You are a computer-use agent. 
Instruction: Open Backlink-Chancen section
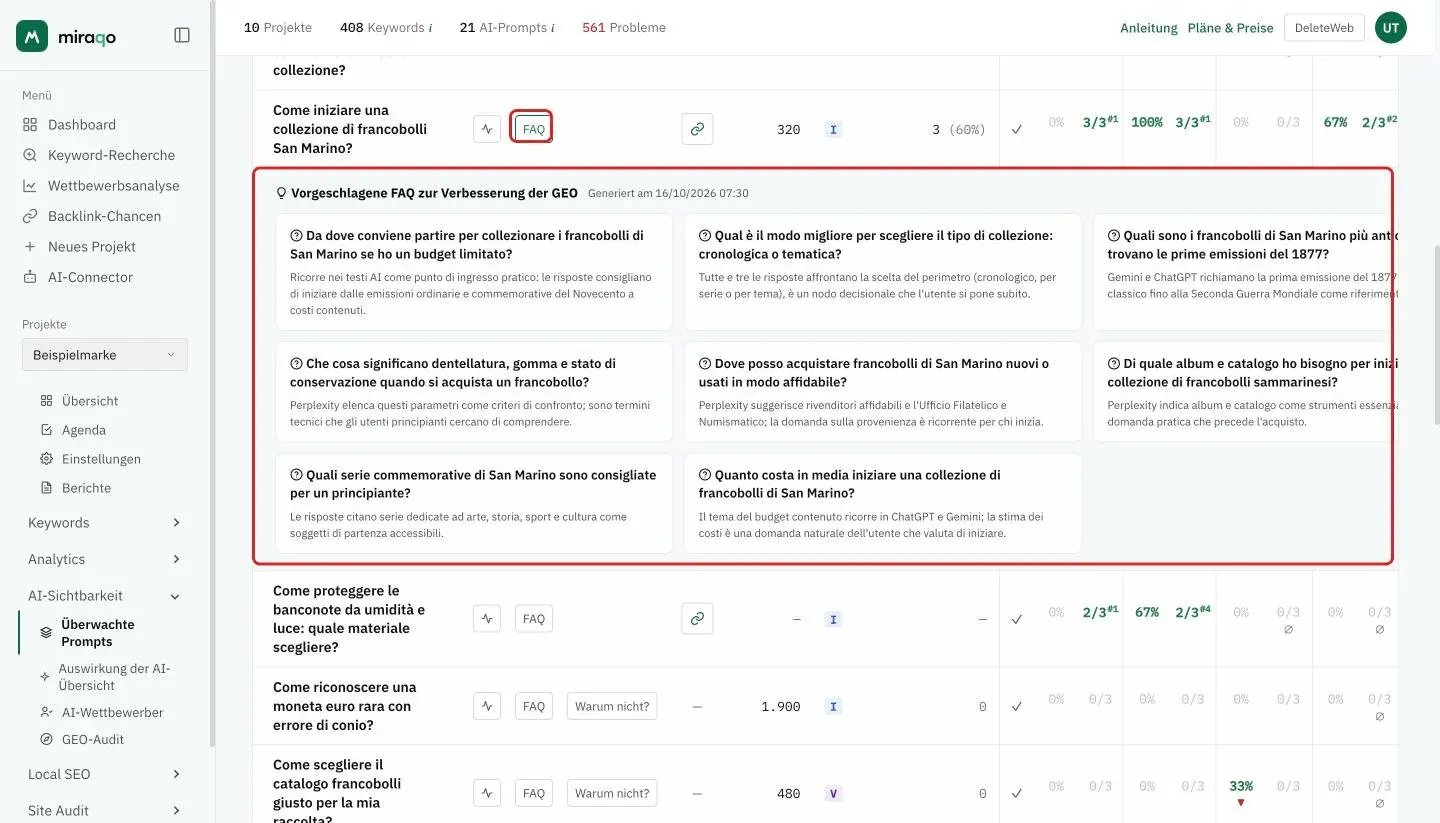(104, 216)
